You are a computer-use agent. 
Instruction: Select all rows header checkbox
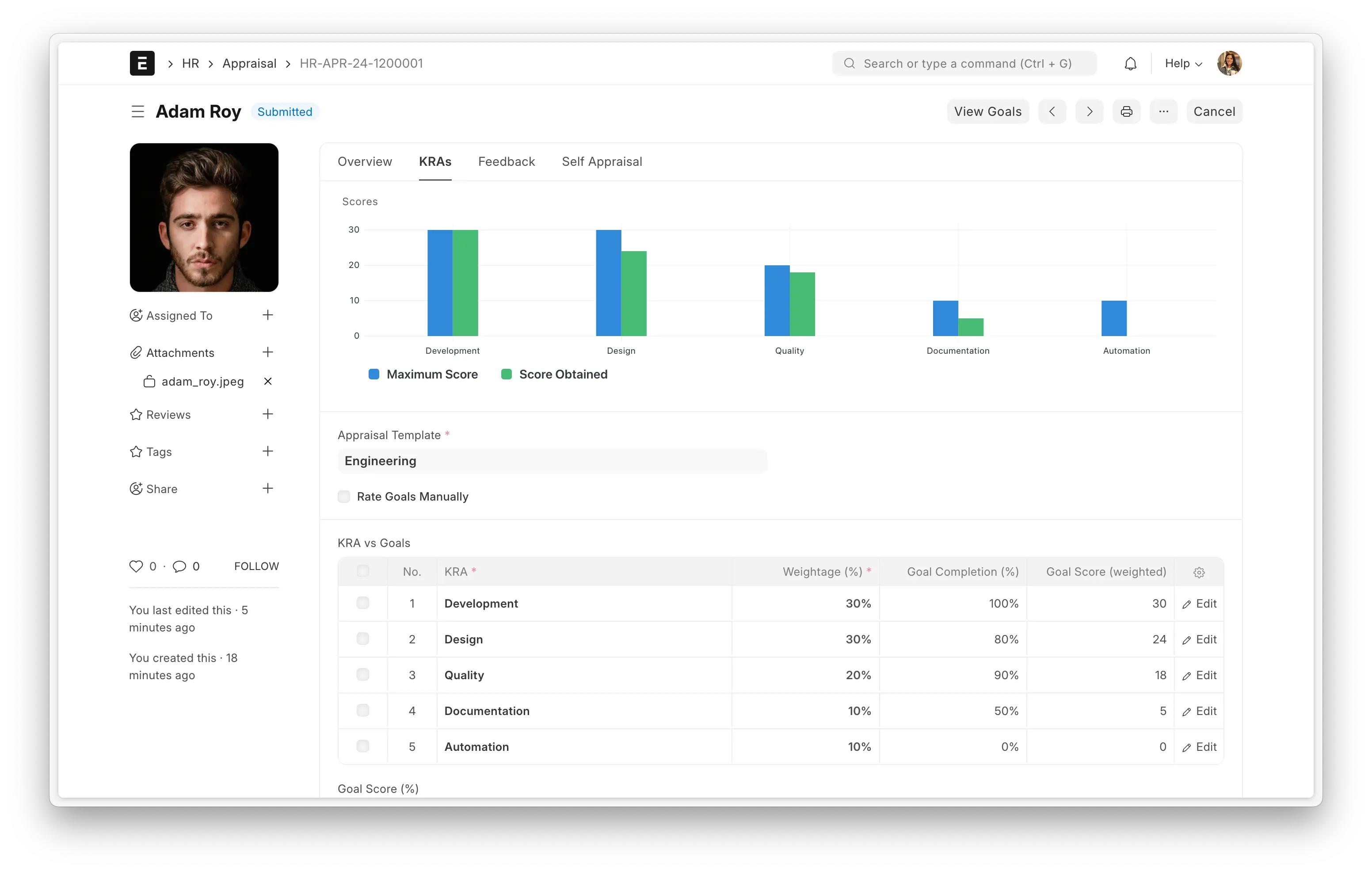(x=363, y=571)
